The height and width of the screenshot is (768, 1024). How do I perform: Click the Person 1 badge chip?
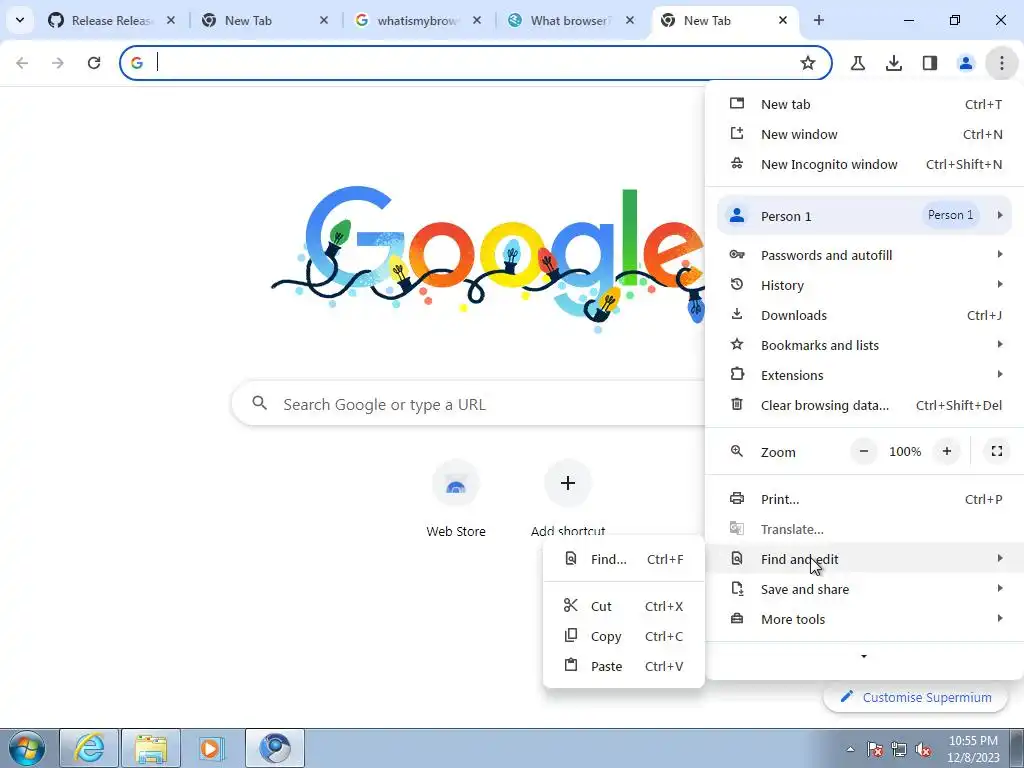[950, 215]
